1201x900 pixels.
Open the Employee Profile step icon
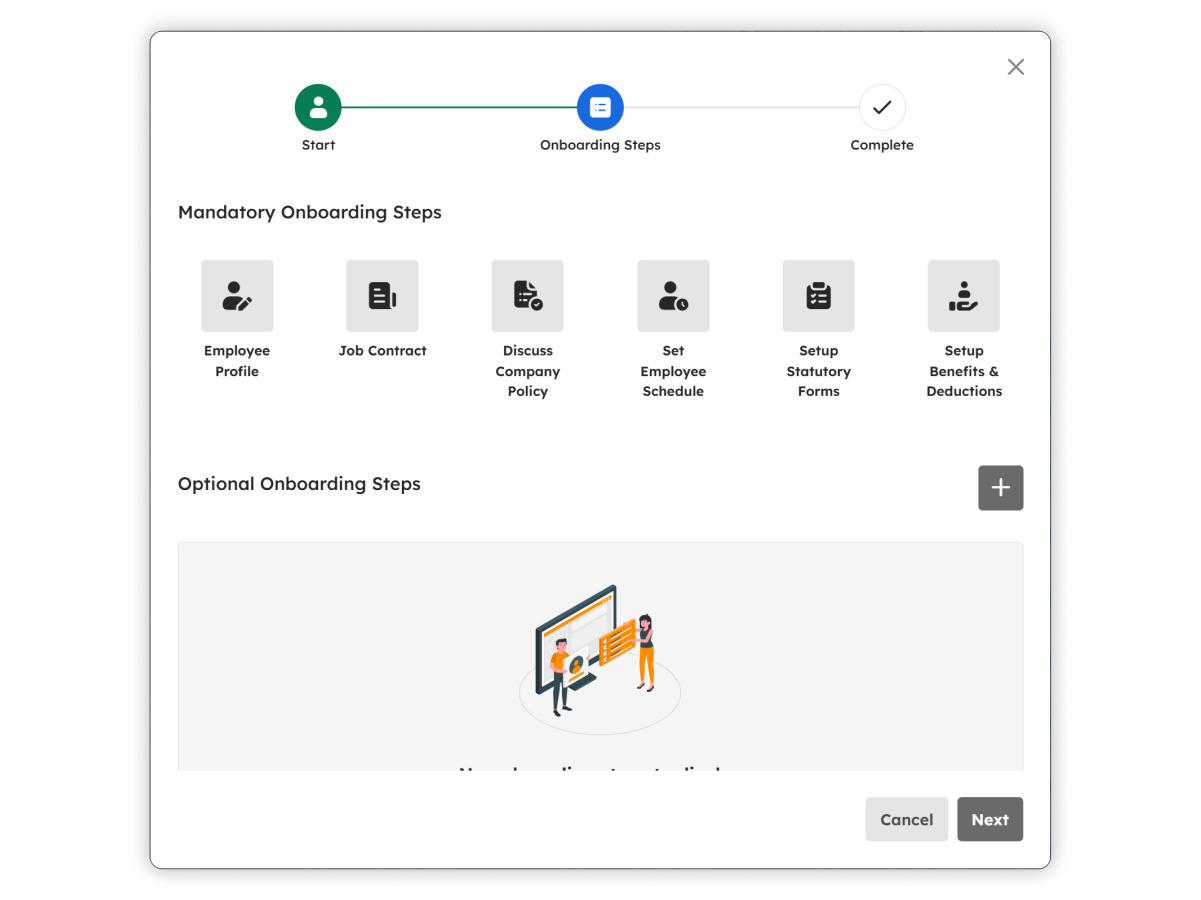pyautogui.click(x=237, y=296)
